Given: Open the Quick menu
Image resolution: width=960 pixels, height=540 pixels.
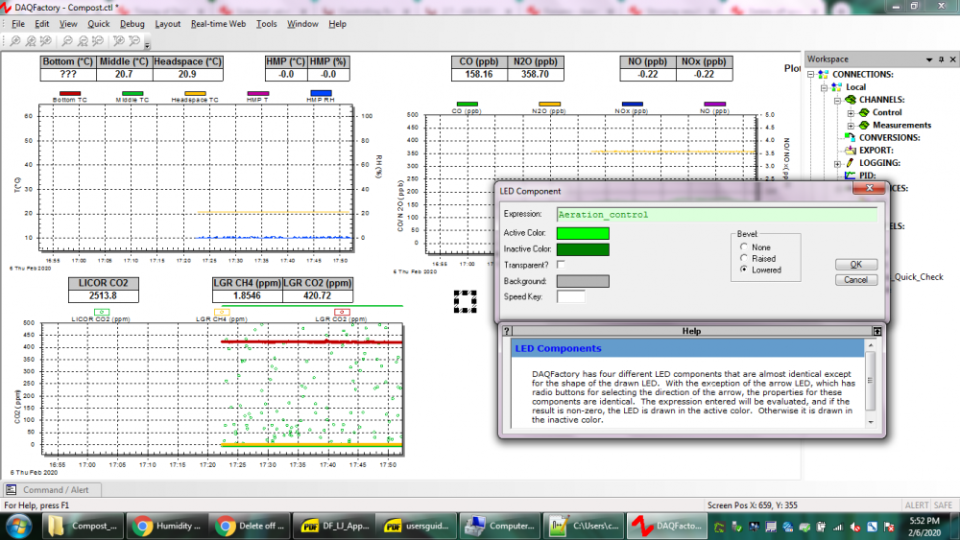Looking at the screenshot, I should (99, 24).
